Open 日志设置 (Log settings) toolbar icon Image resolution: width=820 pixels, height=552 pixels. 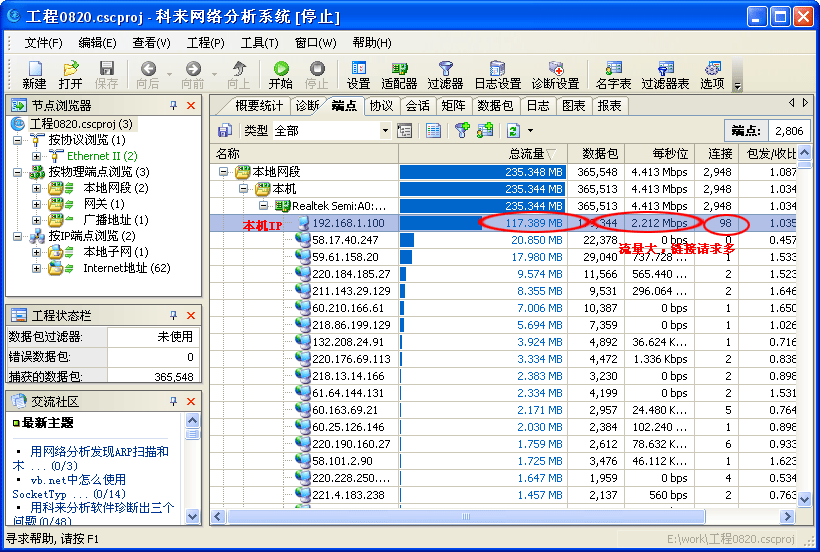(497, 75)
